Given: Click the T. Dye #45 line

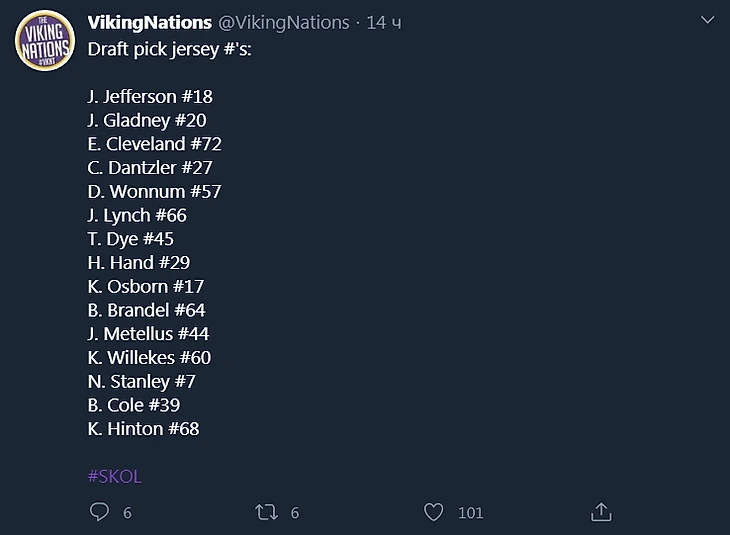Looking at the screenshot, I should (x=131, y=239).
